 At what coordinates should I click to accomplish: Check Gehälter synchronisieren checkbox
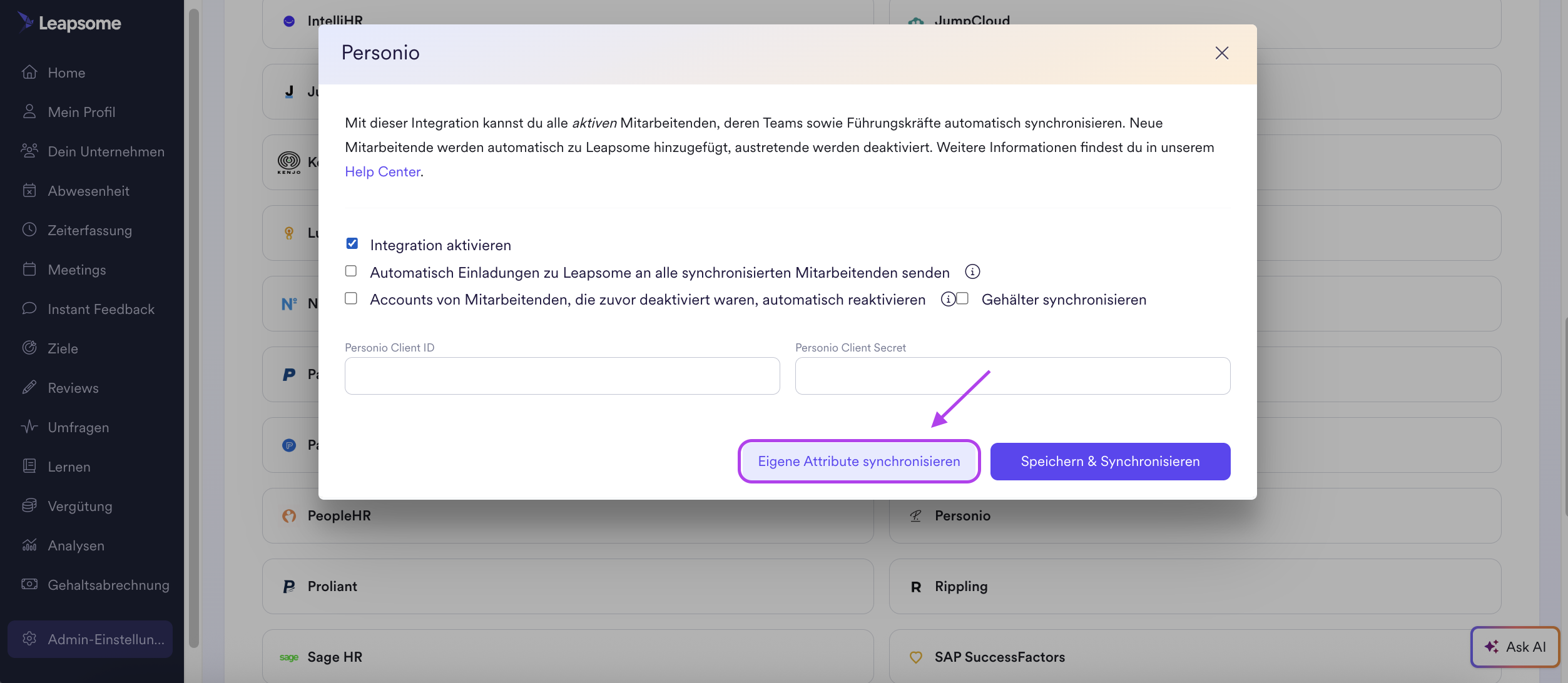(x=962, y=298)
